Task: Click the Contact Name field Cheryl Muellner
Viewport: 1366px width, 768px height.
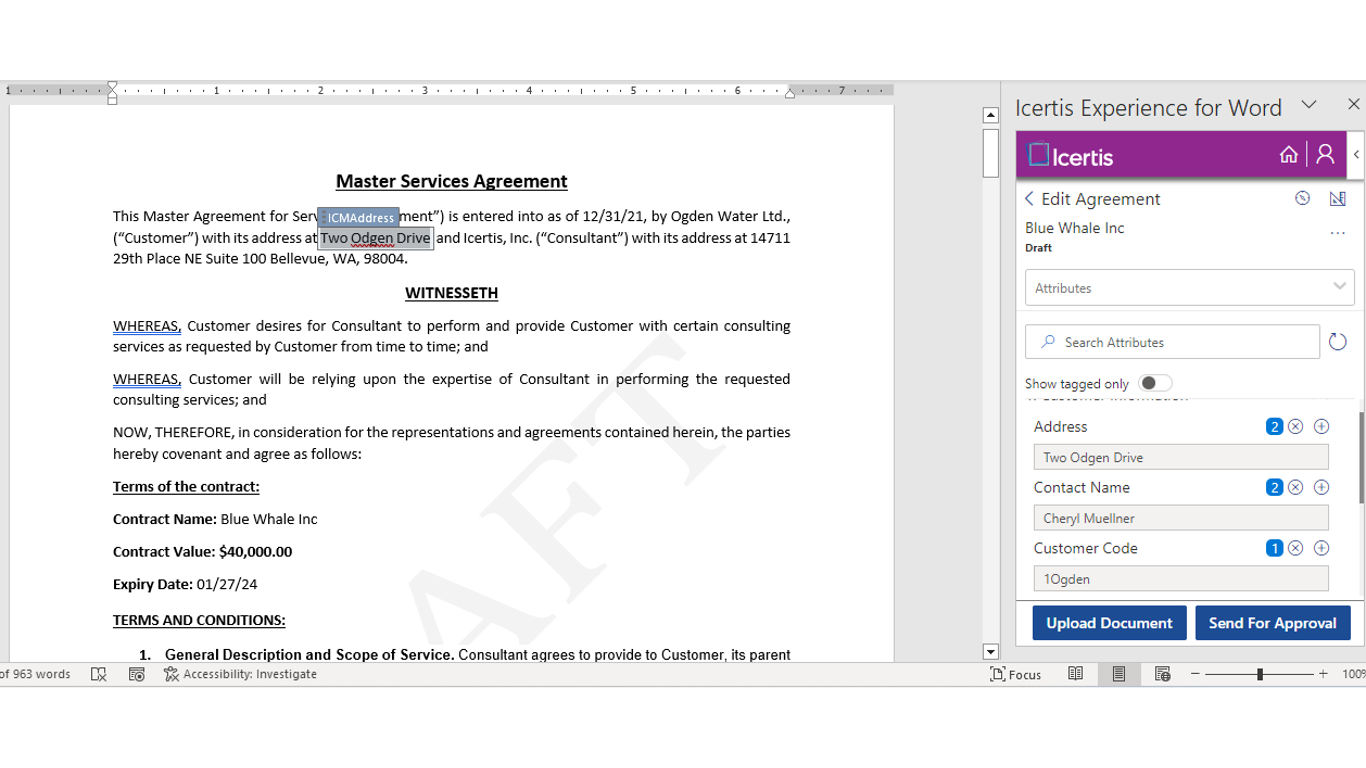Action: [1181, 518]
